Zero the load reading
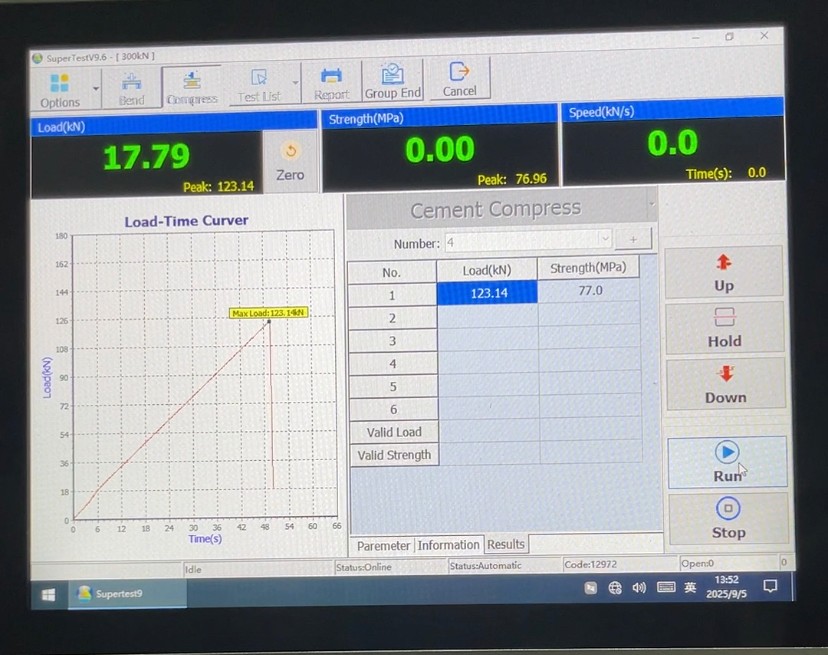Image resolution: width=828 pixels, height=655 pixels. (290, 161)
